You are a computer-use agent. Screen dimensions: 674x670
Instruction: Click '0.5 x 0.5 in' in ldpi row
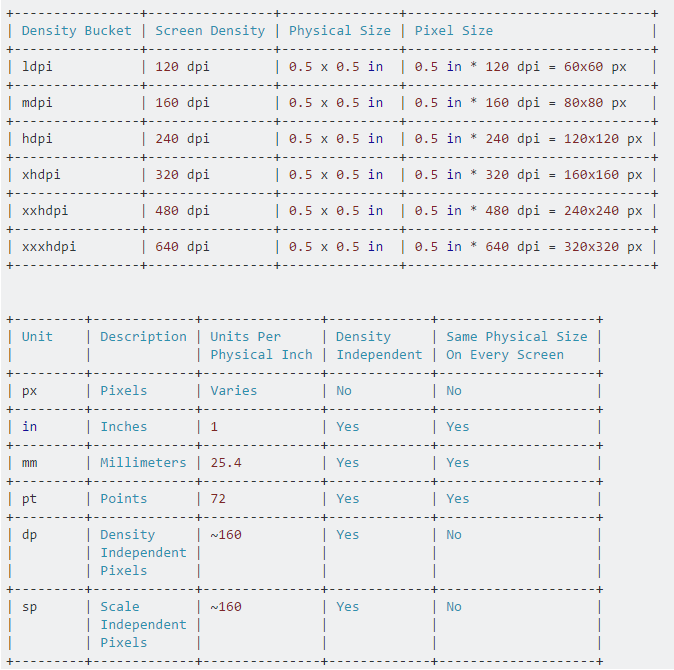336,67
